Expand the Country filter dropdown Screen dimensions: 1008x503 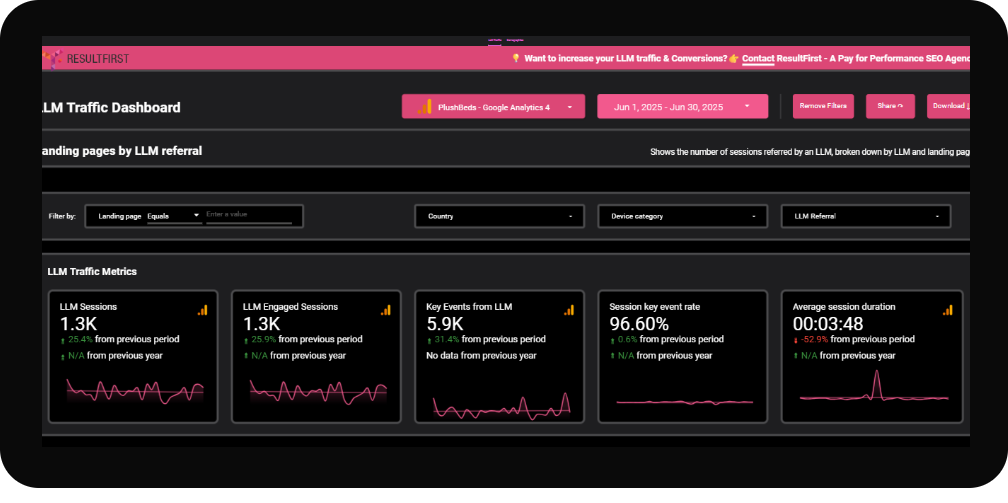click(x=499, y=216)
